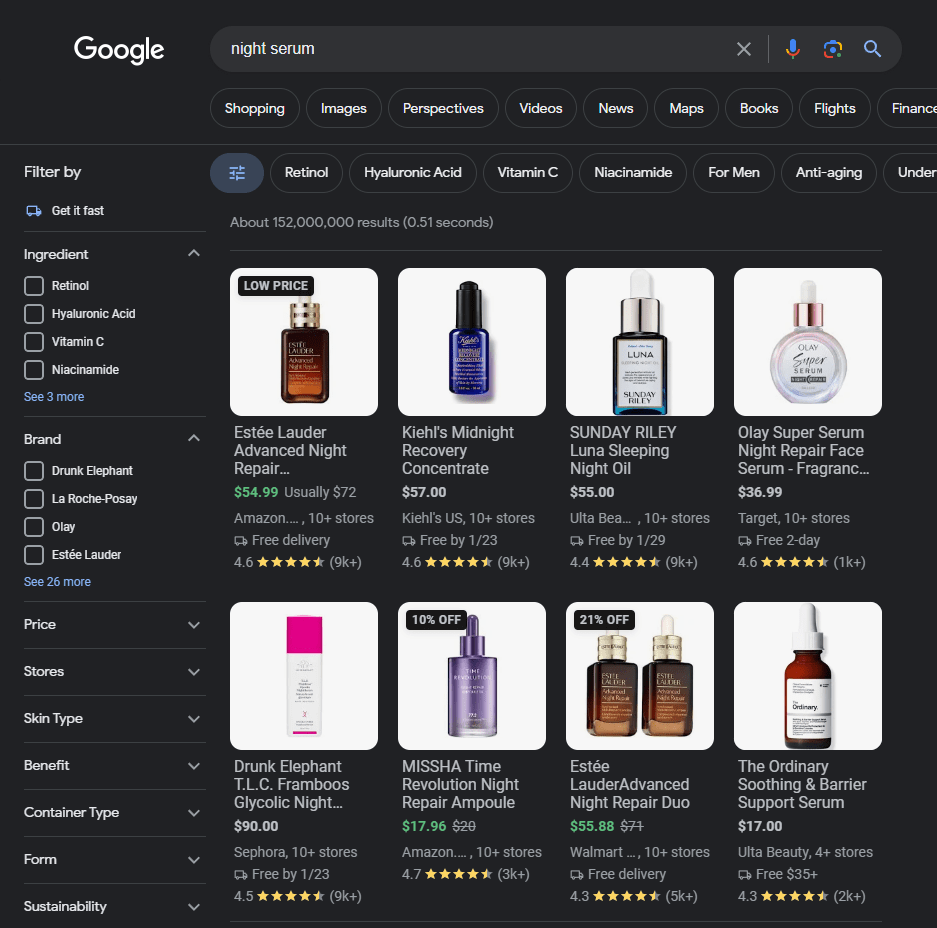Click the Google logo
This screenshot has width=937, height=928.
click(x=119, y=50)
